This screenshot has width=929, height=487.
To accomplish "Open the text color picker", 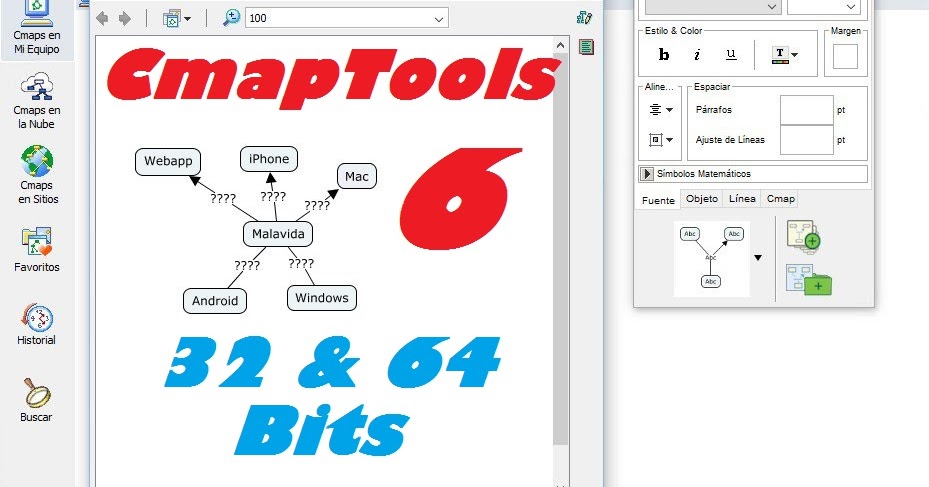I will (x=785, y=55).
